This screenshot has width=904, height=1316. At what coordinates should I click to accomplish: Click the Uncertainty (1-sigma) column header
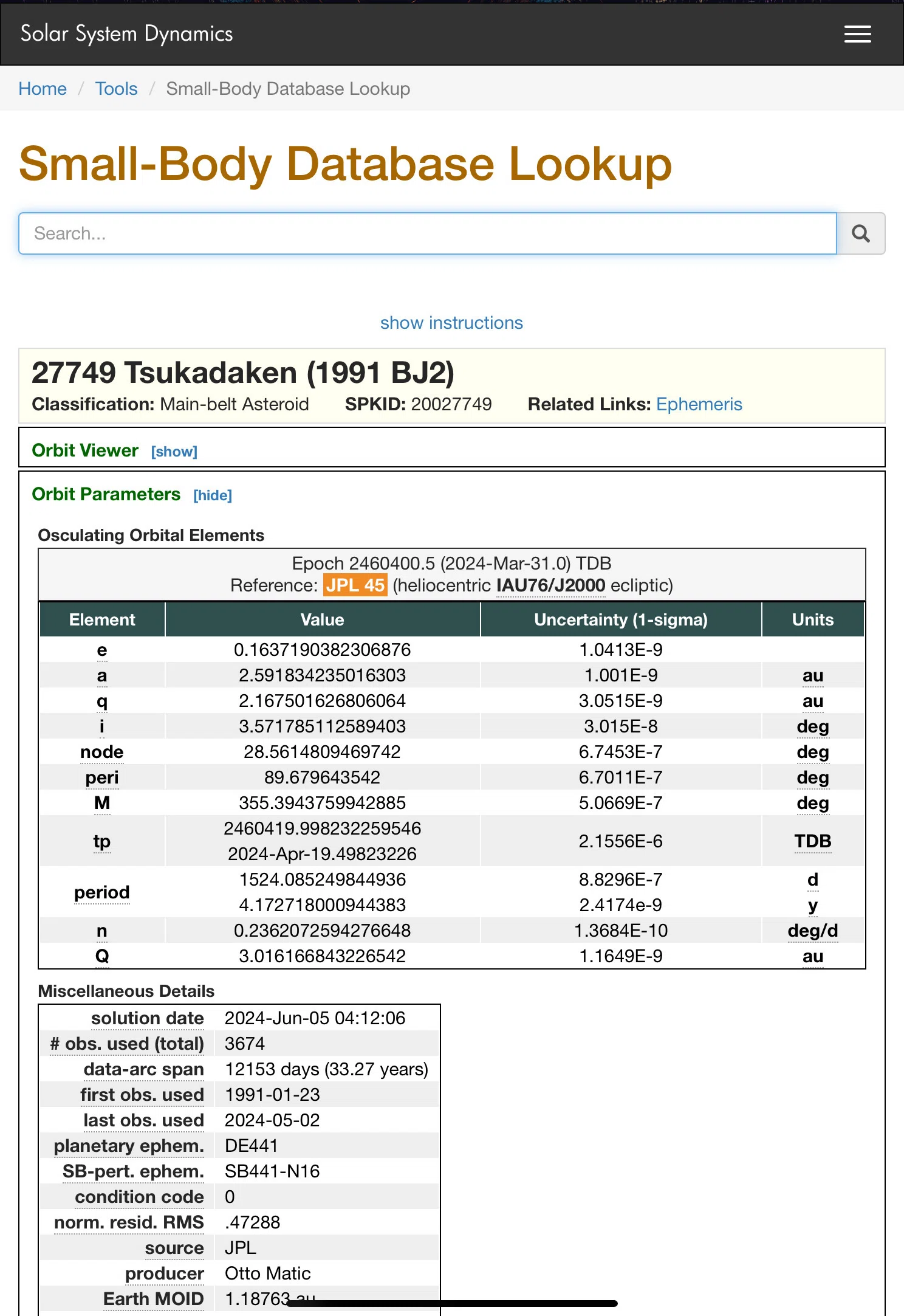pos(621,620)
